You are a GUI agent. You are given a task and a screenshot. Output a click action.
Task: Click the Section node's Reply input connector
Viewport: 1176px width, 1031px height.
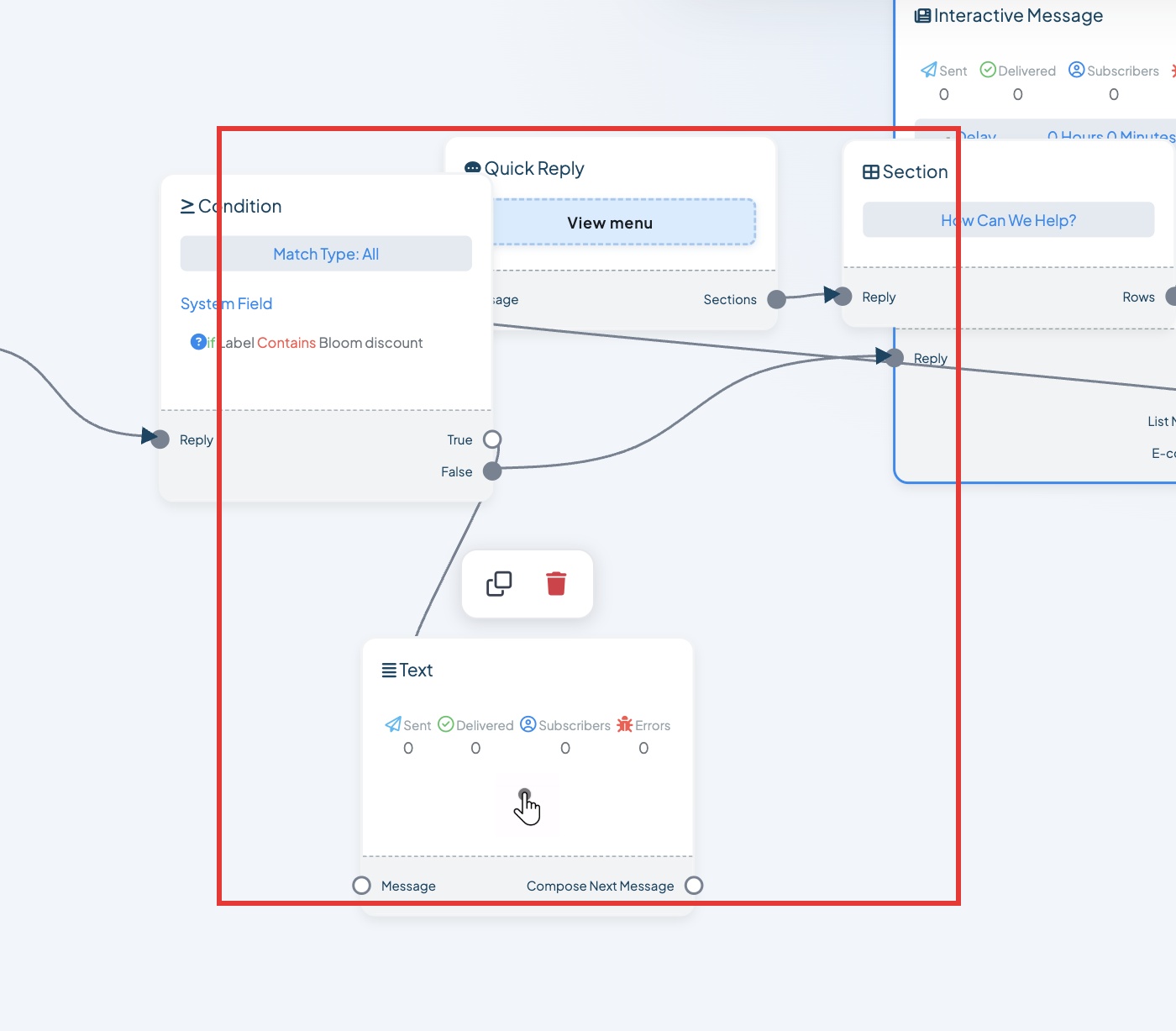point(843,296)
